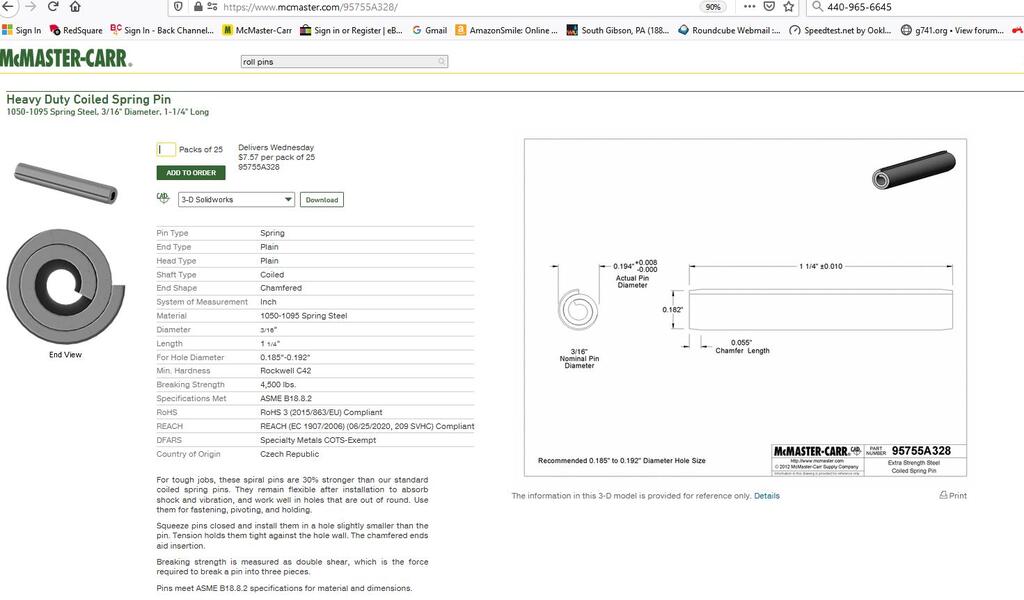Screen dimensions: 1024x600
Task: Click the Print link
Action: coord(958,496)
